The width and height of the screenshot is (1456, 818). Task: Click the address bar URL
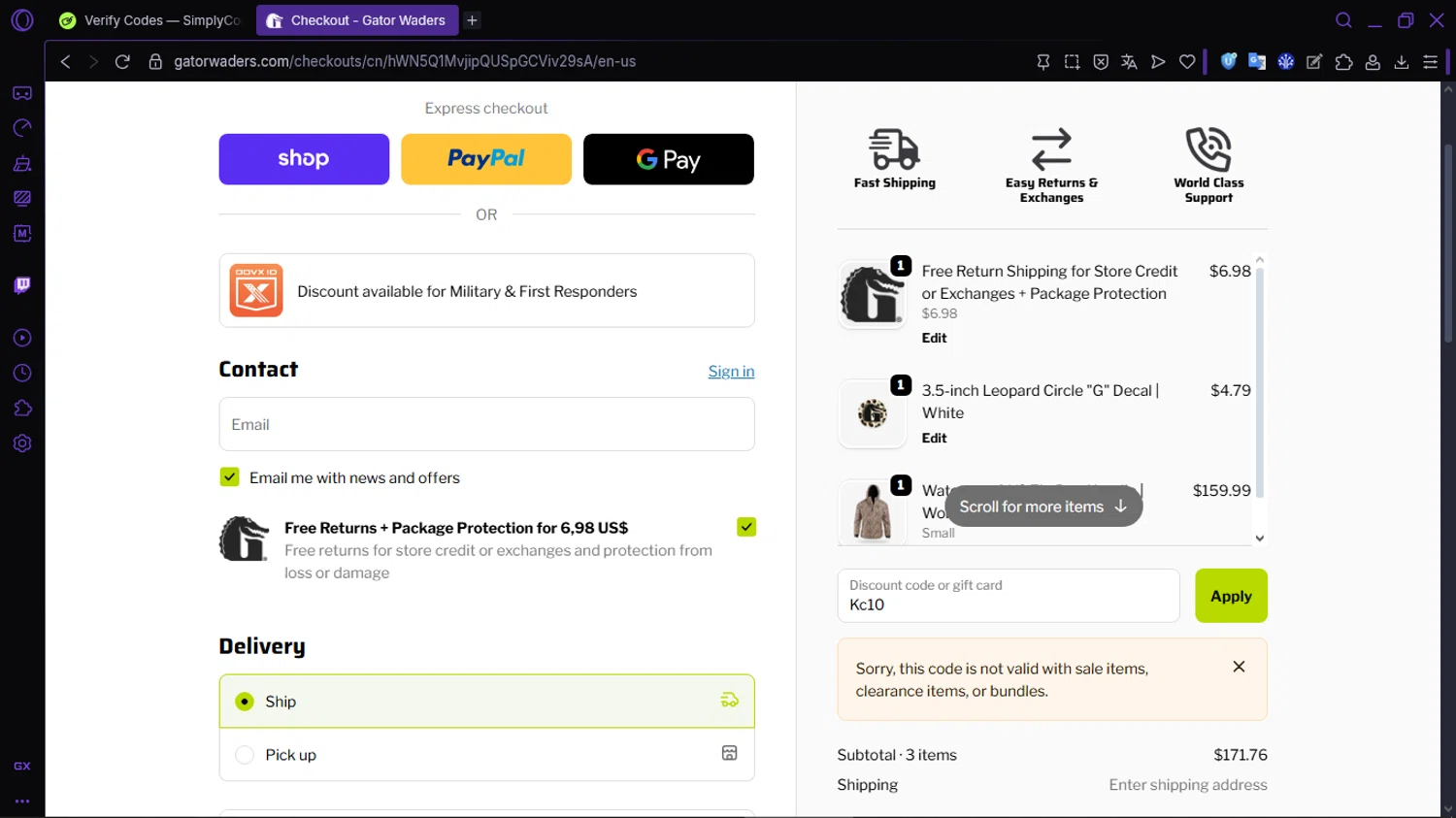[x=405, y=61]
